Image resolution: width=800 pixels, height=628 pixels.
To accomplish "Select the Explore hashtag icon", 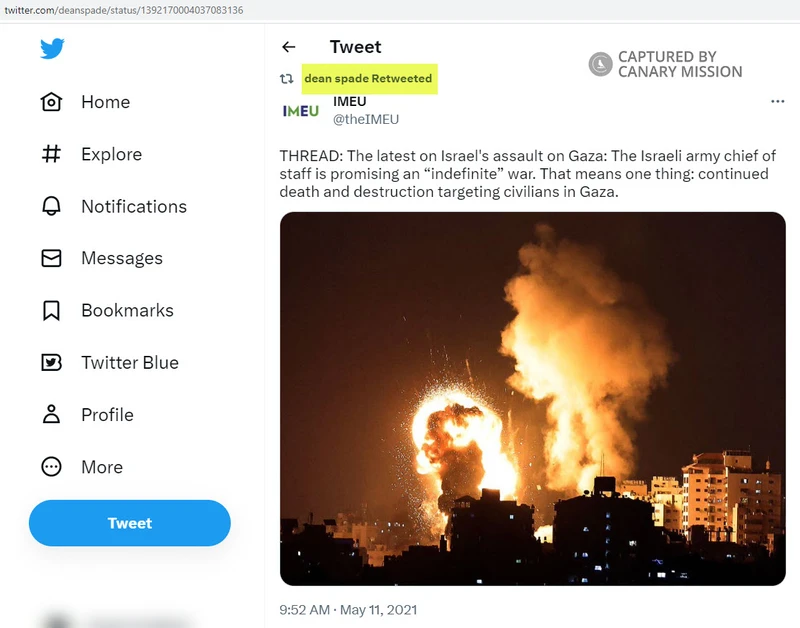I will (x=51, y=154).
